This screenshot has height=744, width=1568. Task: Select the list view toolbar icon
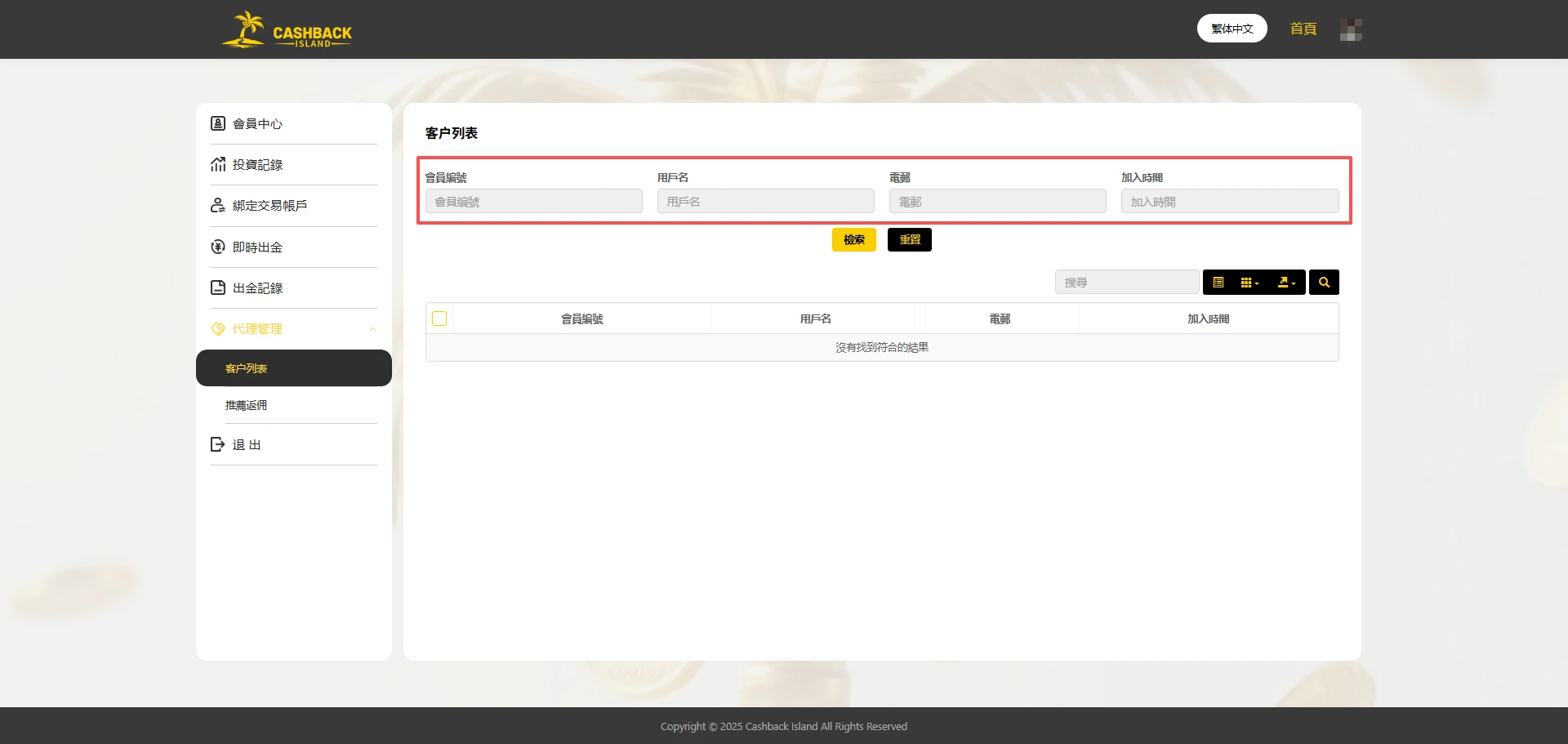1219,282
